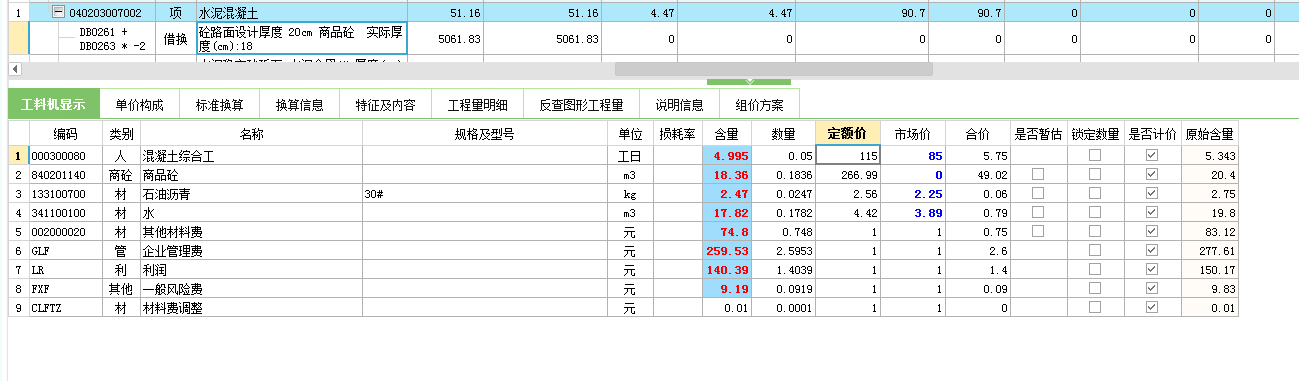Switch to the 单价构成 tab

(x=139, y=105)
